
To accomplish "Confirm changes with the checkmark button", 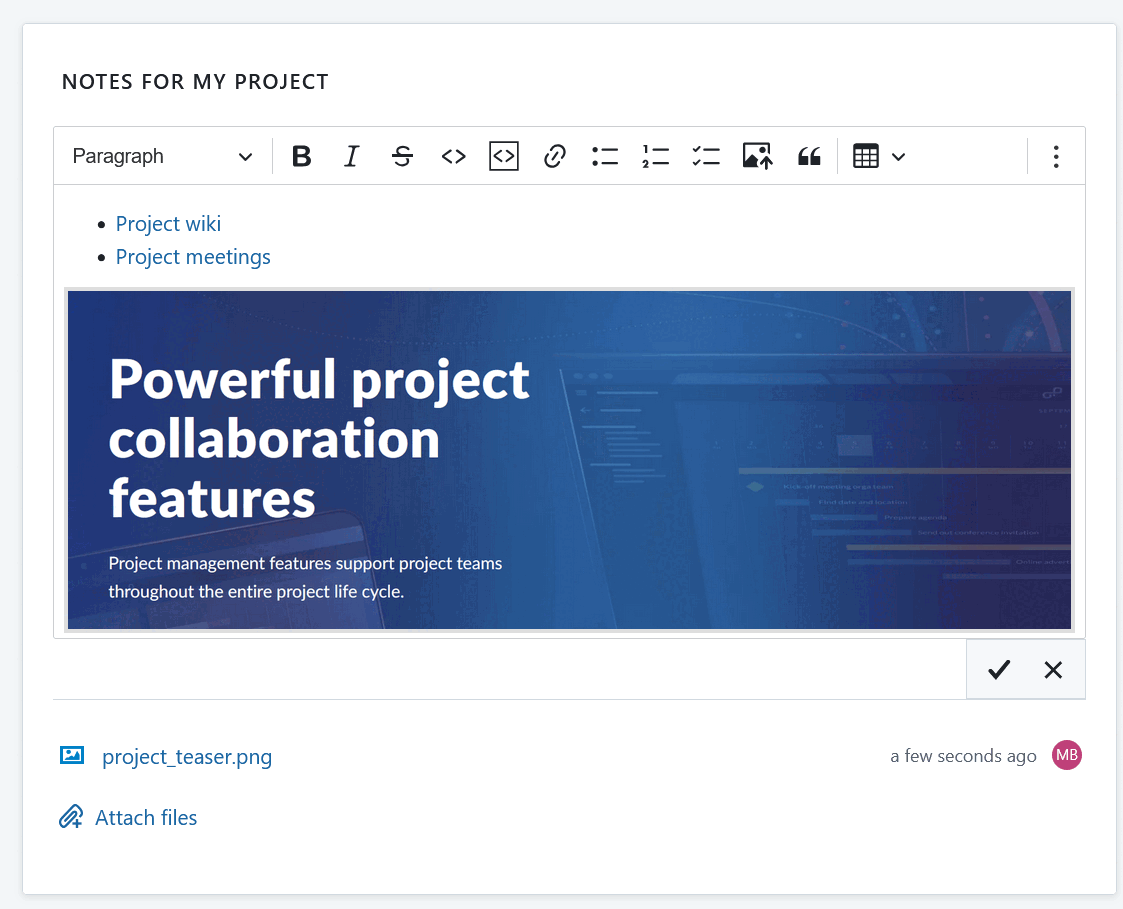I will (998, 669).
